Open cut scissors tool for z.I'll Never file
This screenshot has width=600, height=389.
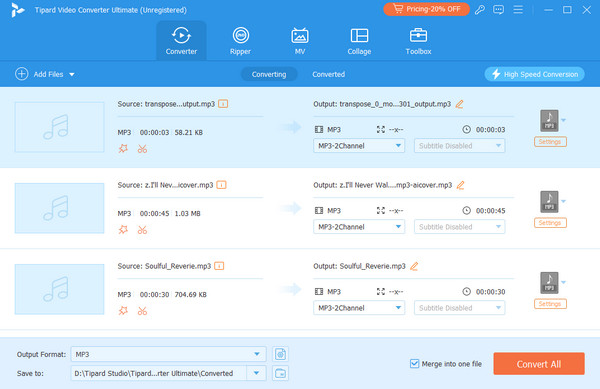142,230
